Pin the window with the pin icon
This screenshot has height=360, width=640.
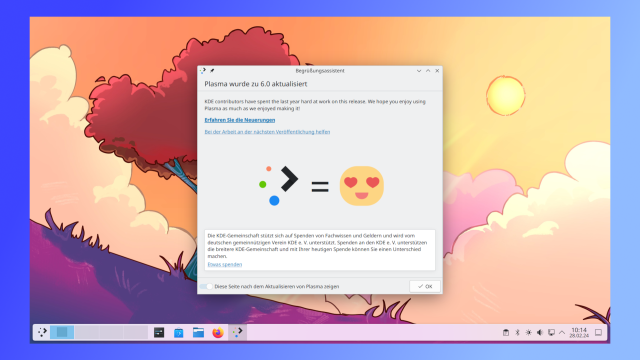[x=212, y=71]
